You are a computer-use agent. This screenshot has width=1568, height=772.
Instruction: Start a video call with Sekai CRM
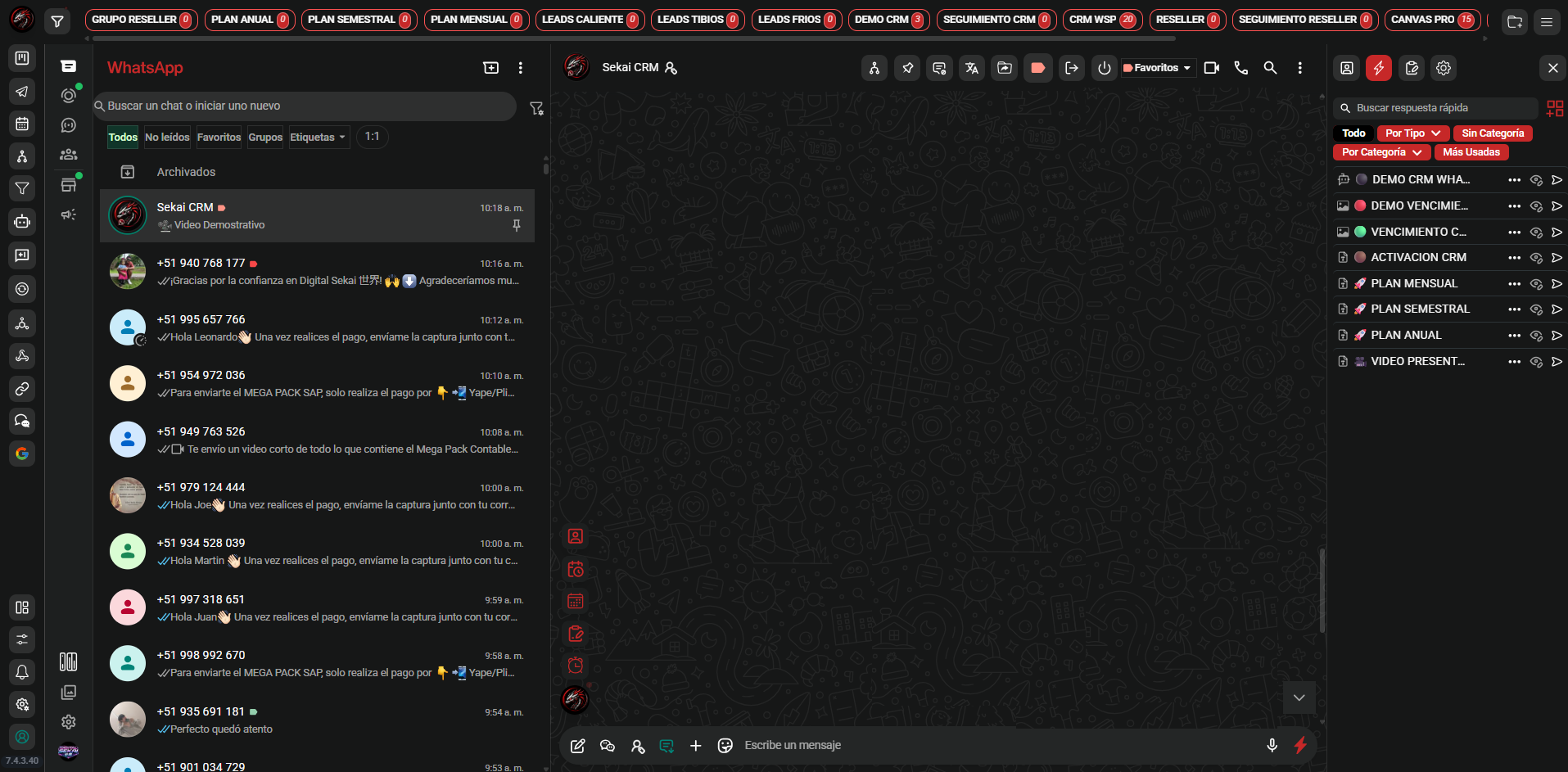(1212, 68)
